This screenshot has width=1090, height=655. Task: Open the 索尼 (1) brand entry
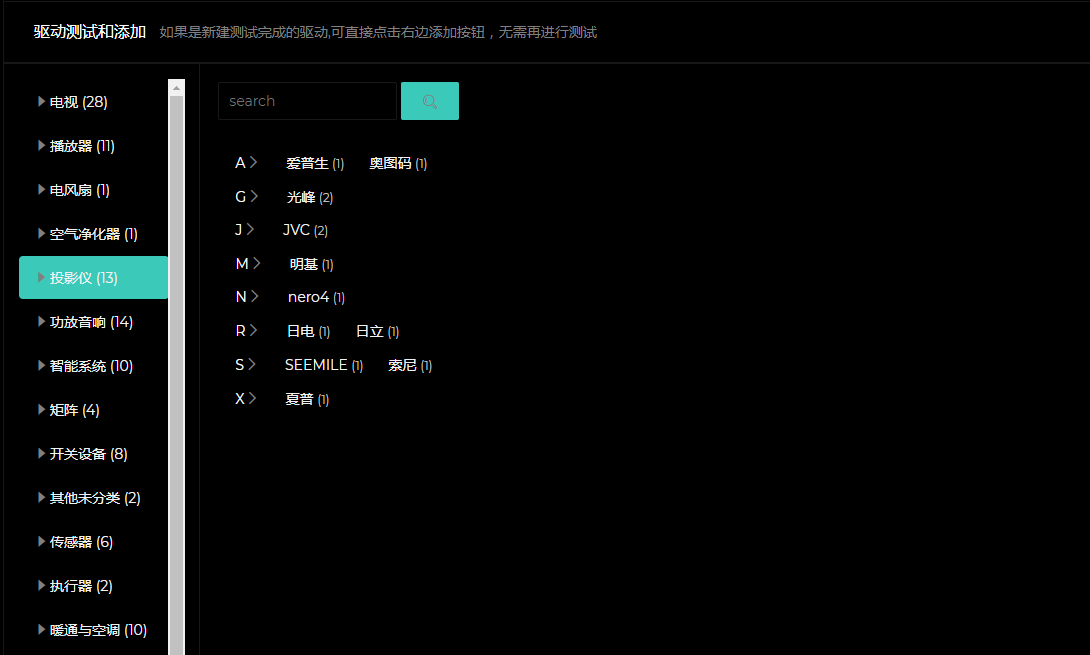tap(409, 365)
